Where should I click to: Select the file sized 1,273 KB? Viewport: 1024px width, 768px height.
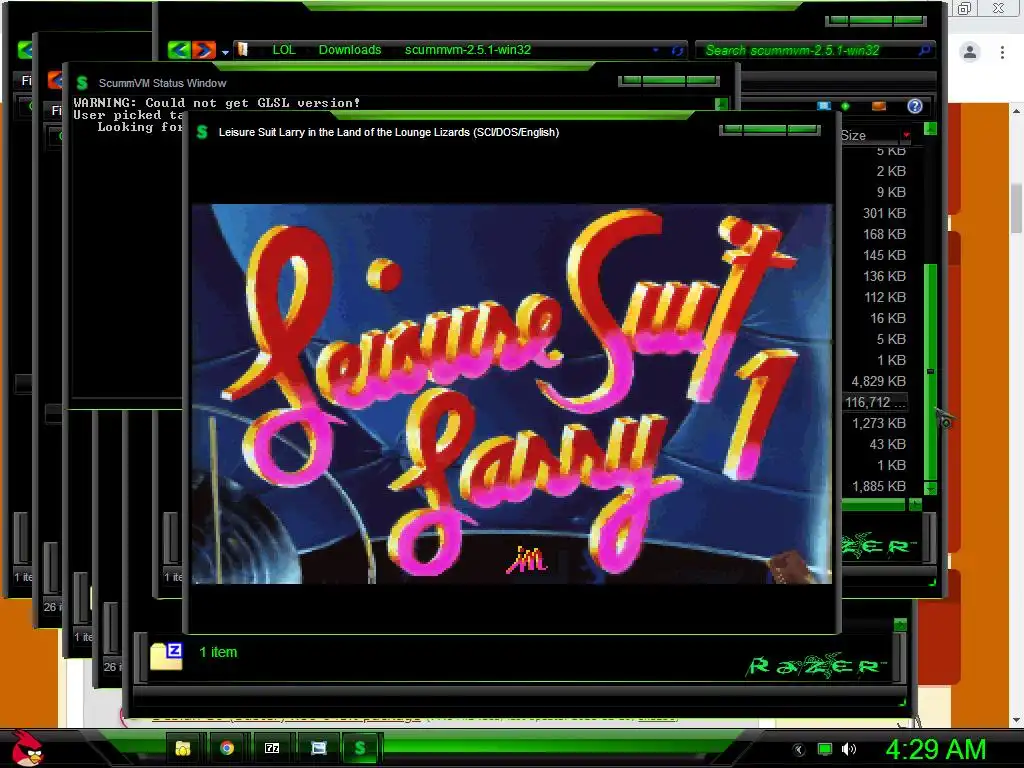tap(878, 423)
